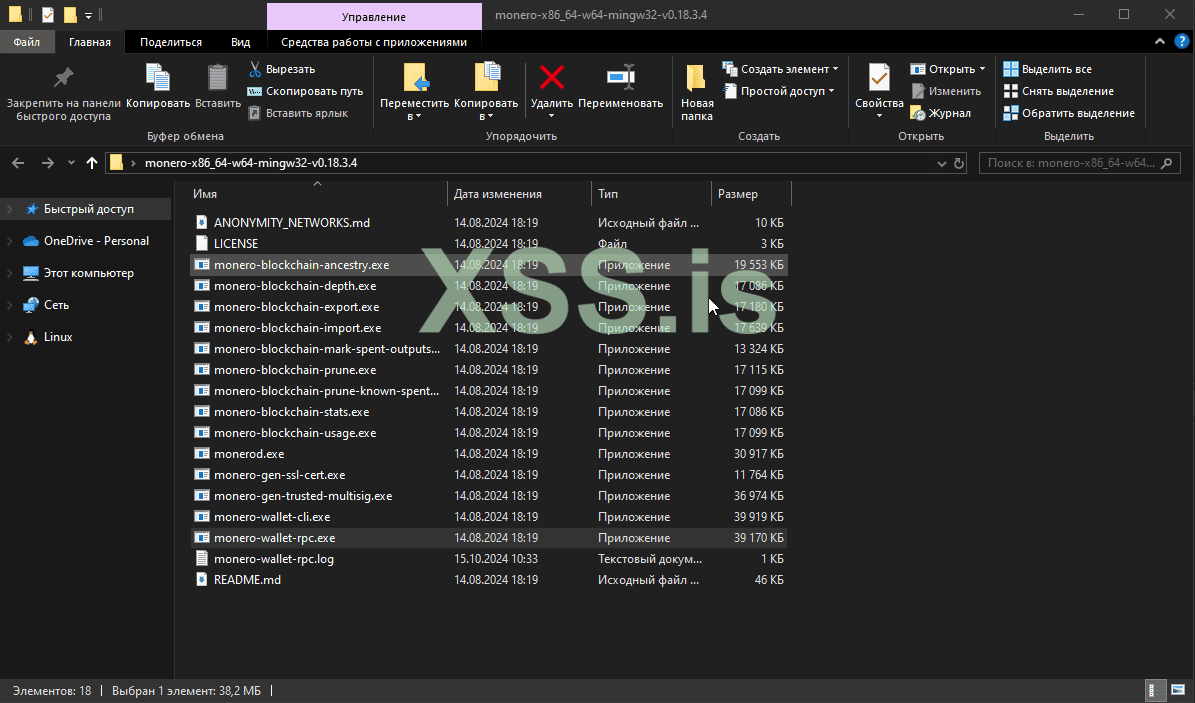
Task: Click the README.md file icon
Action: [x=201, y=579]
